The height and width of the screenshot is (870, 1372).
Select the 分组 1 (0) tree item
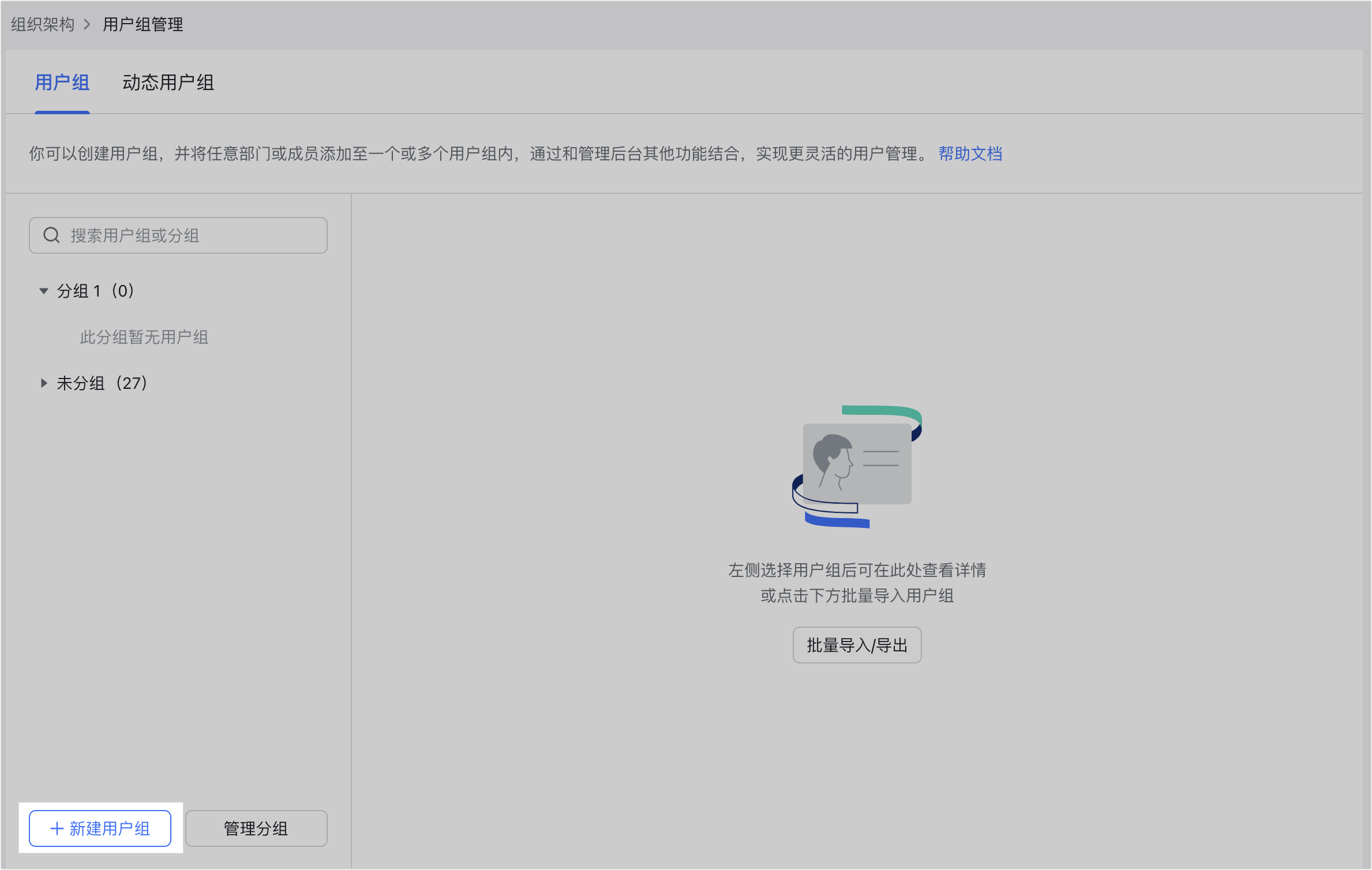pos(96,291)
